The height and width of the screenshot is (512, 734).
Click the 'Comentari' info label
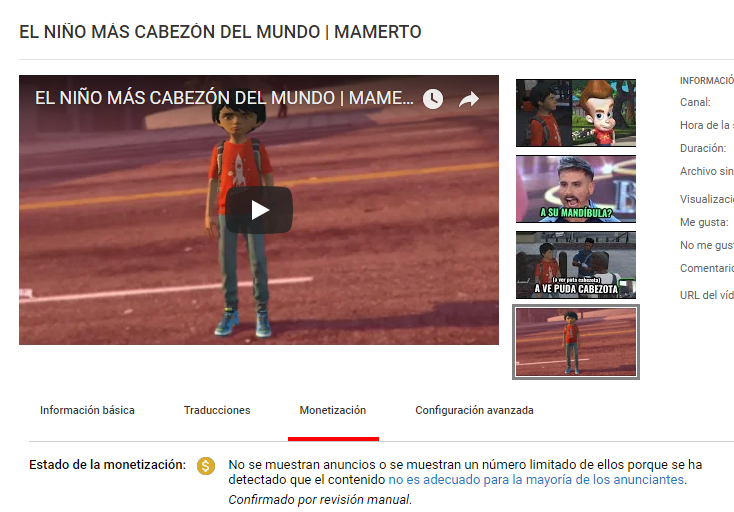coord(707,268)
